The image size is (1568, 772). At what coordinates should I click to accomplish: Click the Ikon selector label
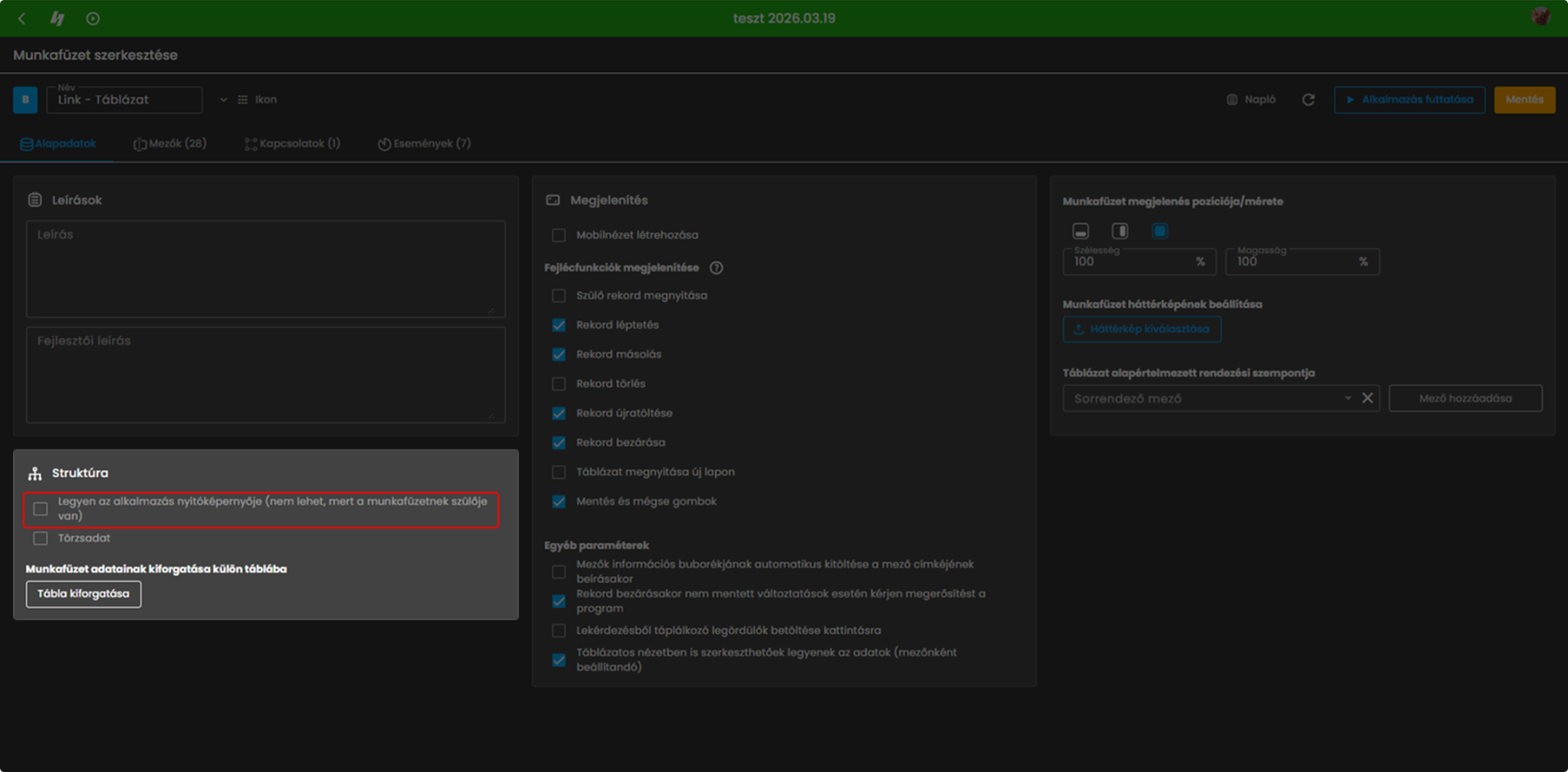266,100
